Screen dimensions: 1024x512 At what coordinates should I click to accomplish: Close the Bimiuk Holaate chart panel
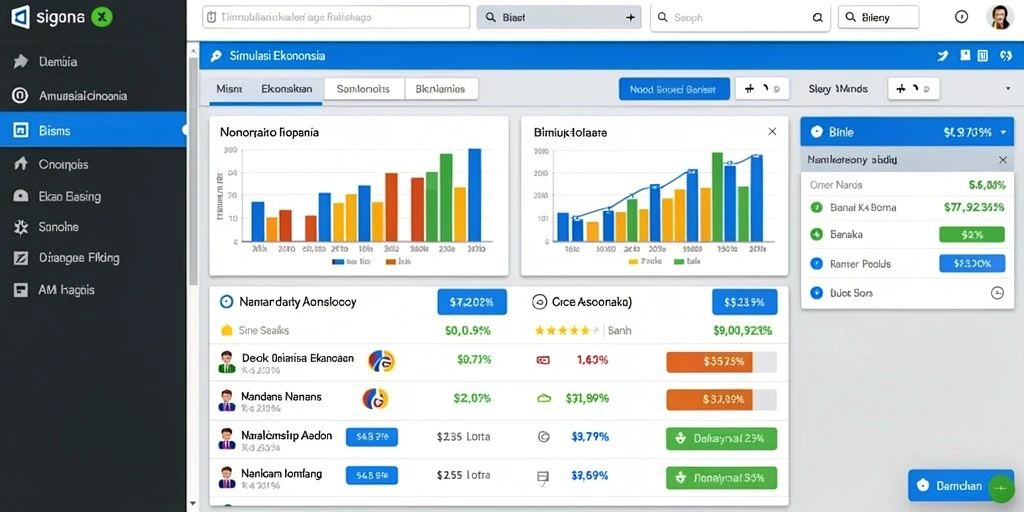(x=772, y=131)
